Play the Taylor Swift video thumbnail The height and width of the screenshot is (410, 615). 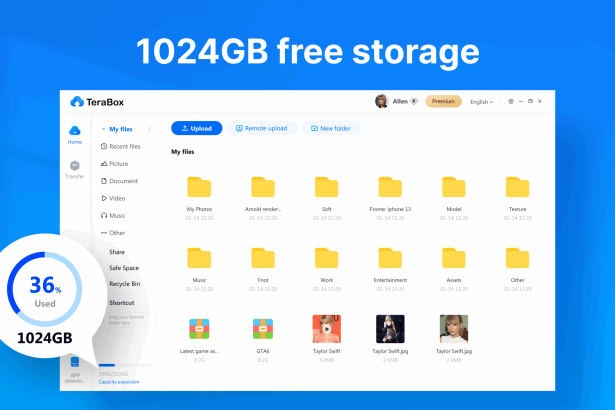tap(326, 329)
